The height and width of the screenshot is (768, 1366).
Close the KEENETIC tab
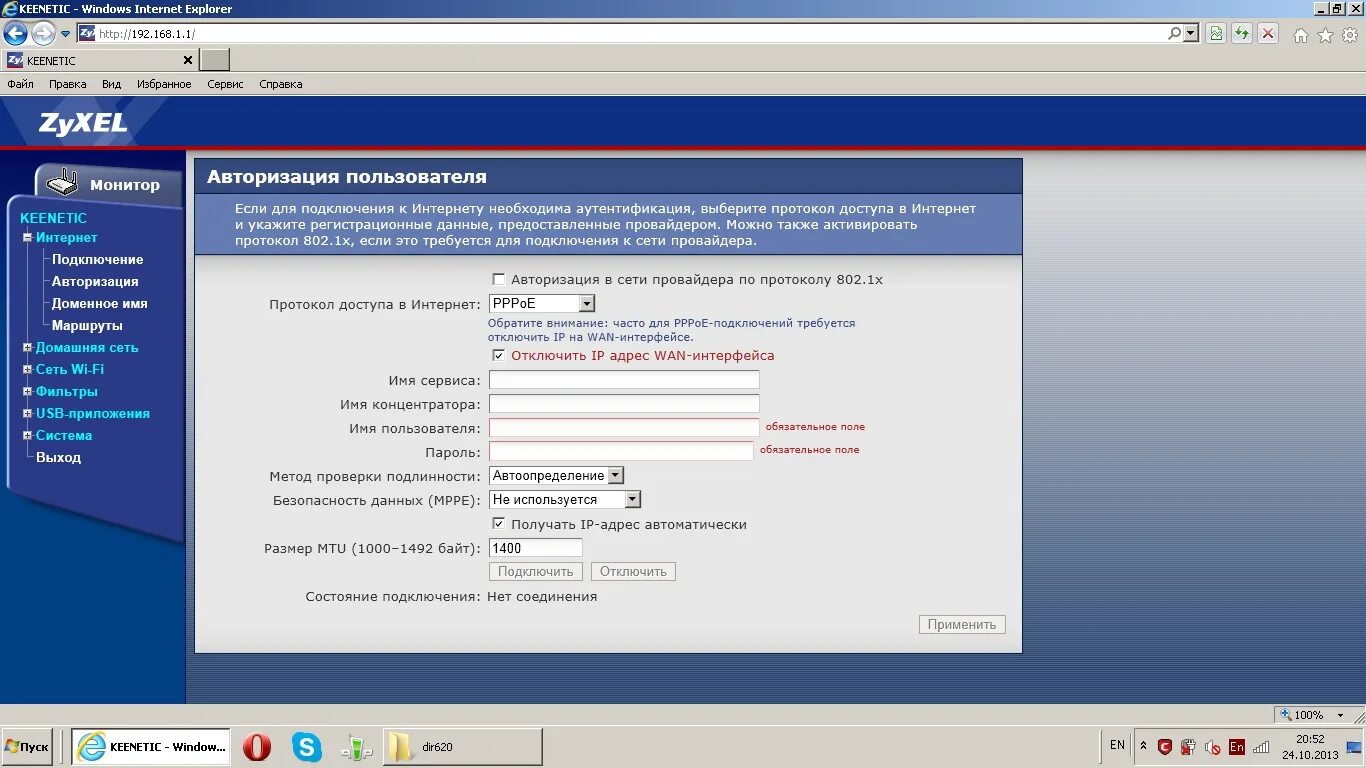point(187,60)
